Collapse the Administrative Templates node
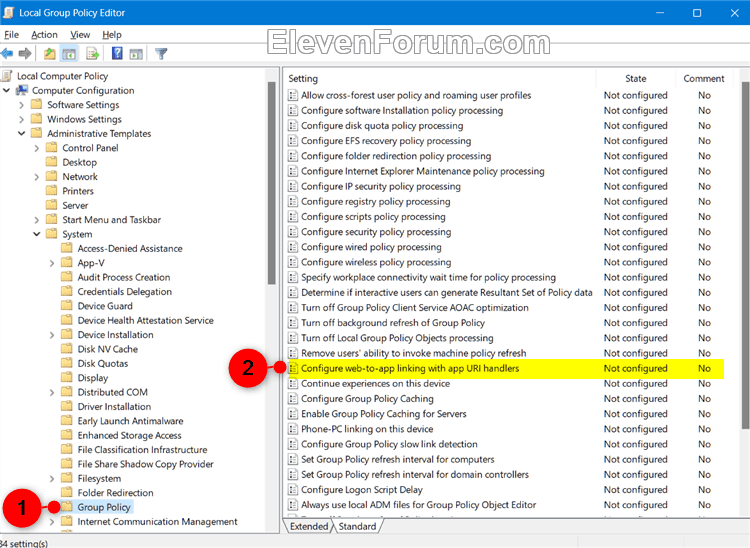The width and height of the screenshot is (750, 548). click(22, 133)
